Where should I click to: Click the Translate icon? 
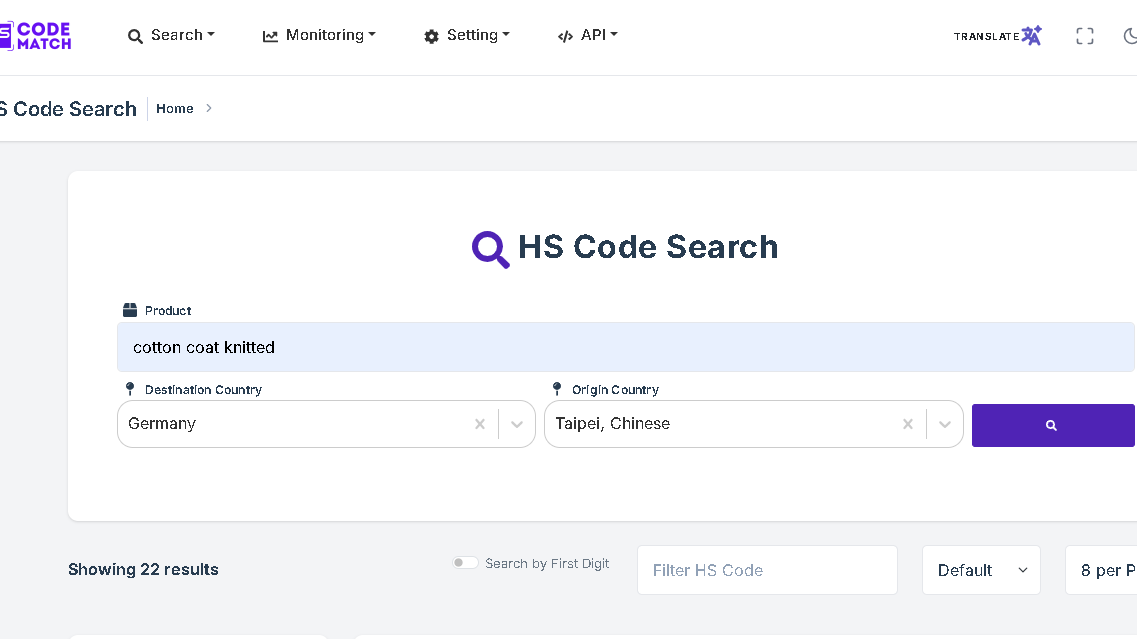[1031, 36]
